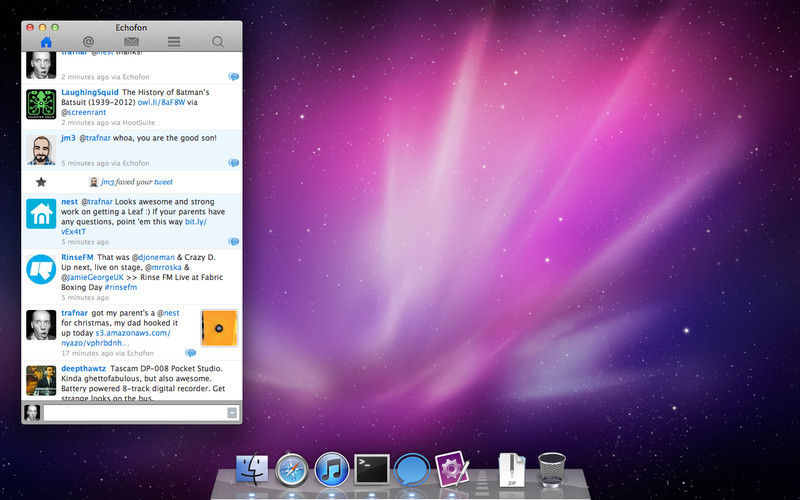Switch to the Mentions @ tab
Viewport: 800px width, 500px height.
click(88, 41)
